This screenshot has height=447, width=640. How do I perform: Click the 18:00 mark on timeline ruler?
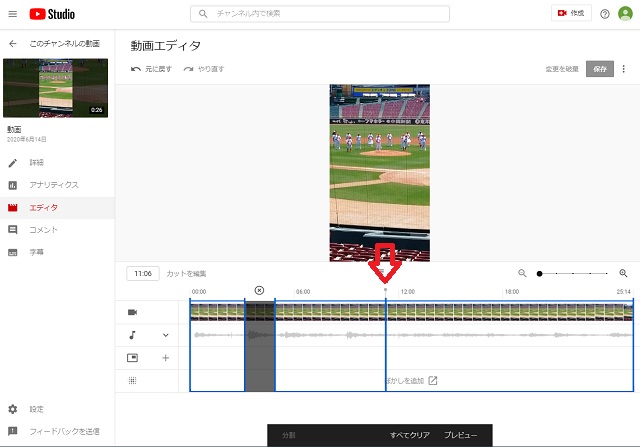coord(512,291)
